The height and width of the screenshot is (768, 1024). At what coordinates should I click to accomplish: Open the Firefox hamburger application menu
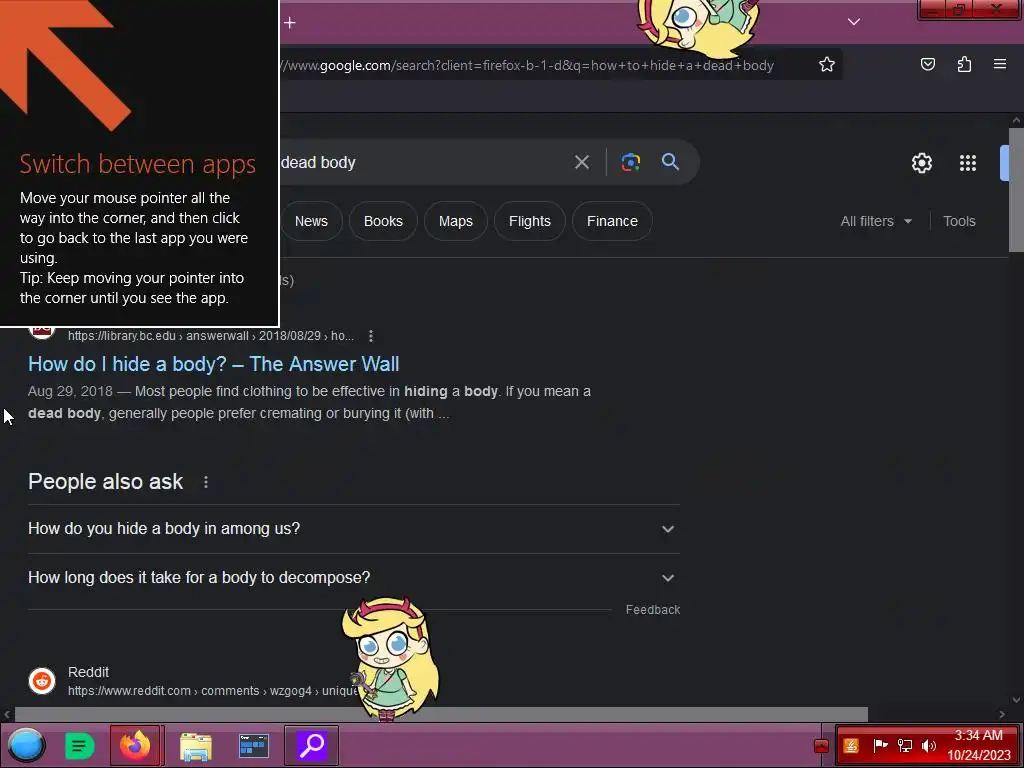coord(1000,64)
